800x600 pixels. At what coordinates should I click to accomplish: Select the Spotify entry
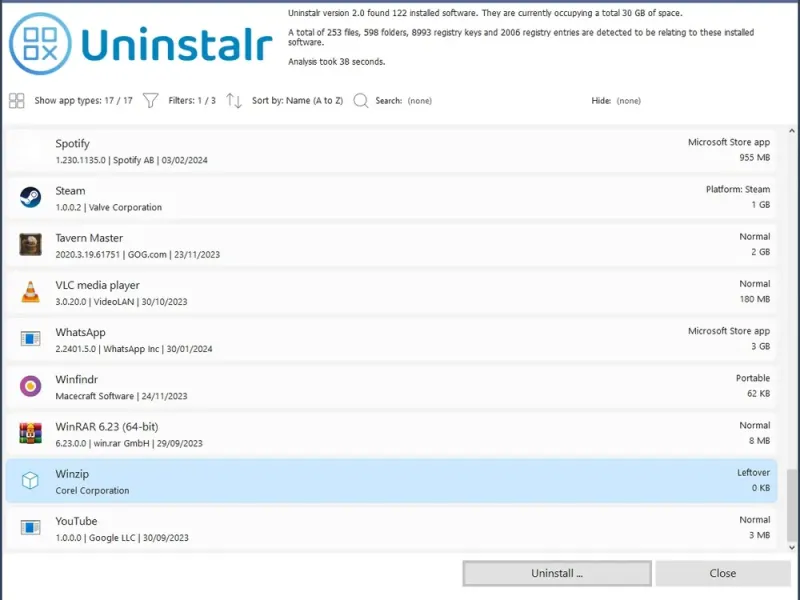coord(391,151)
